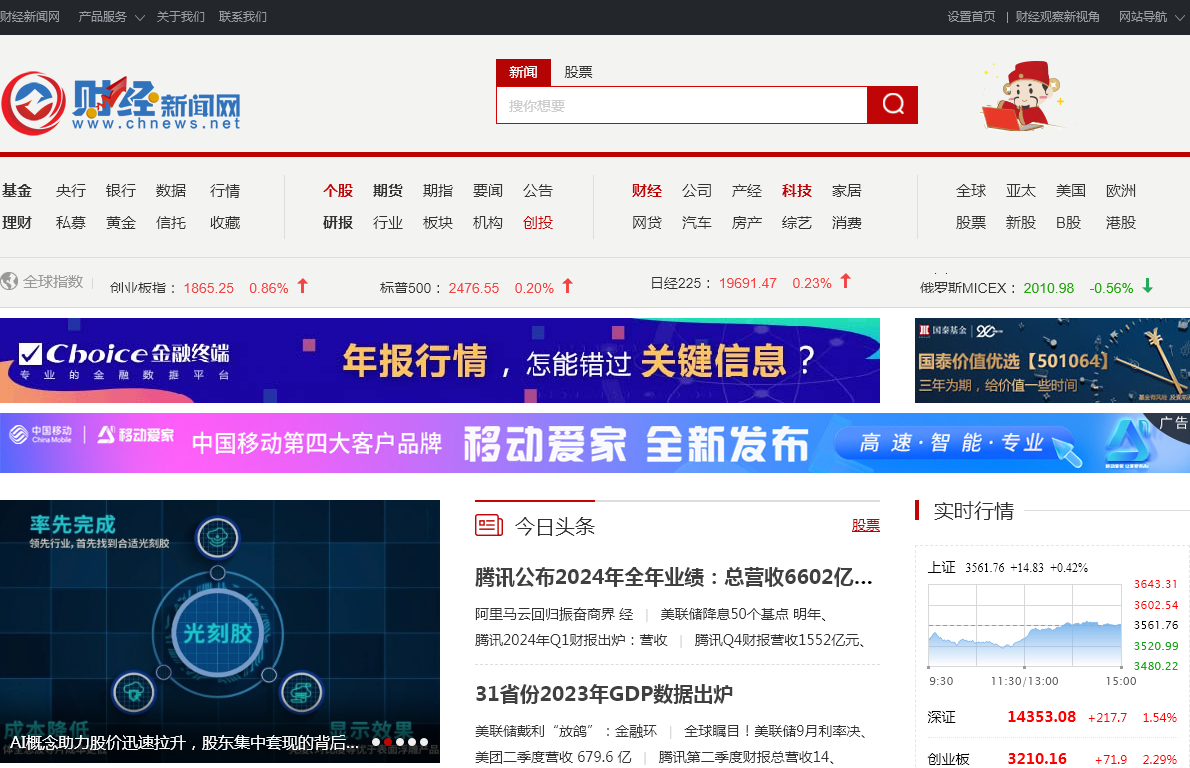Click the red search magnifier button
The image size is (1190, 768).
pos(892,105)
